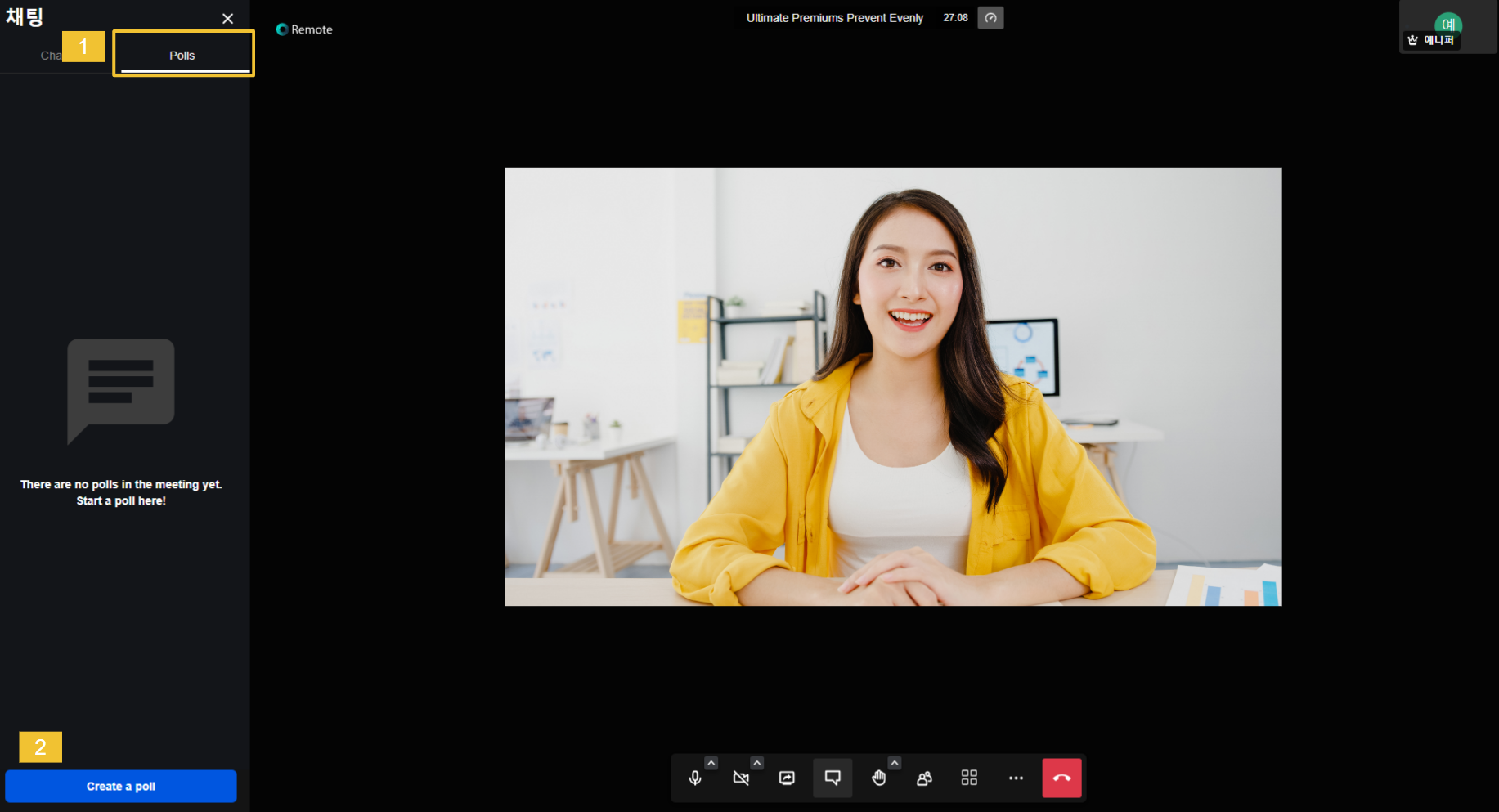This screenshot has height=812, width=1499.
Task: Expand raise hand reactions arrow
Action: point(895,763)
